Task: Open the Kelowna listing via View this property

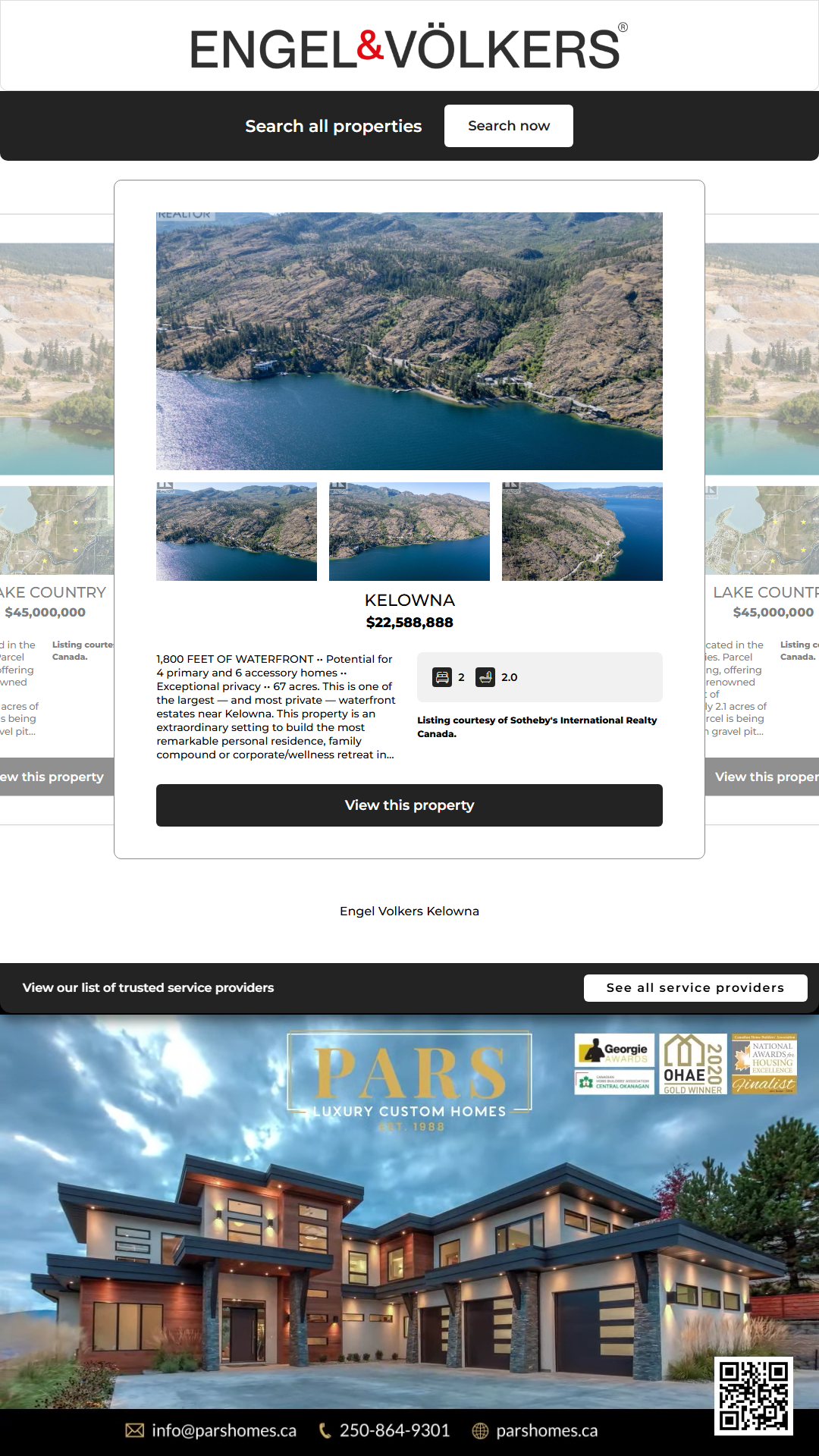Action: pyautogui.click(x=409, y=805)
